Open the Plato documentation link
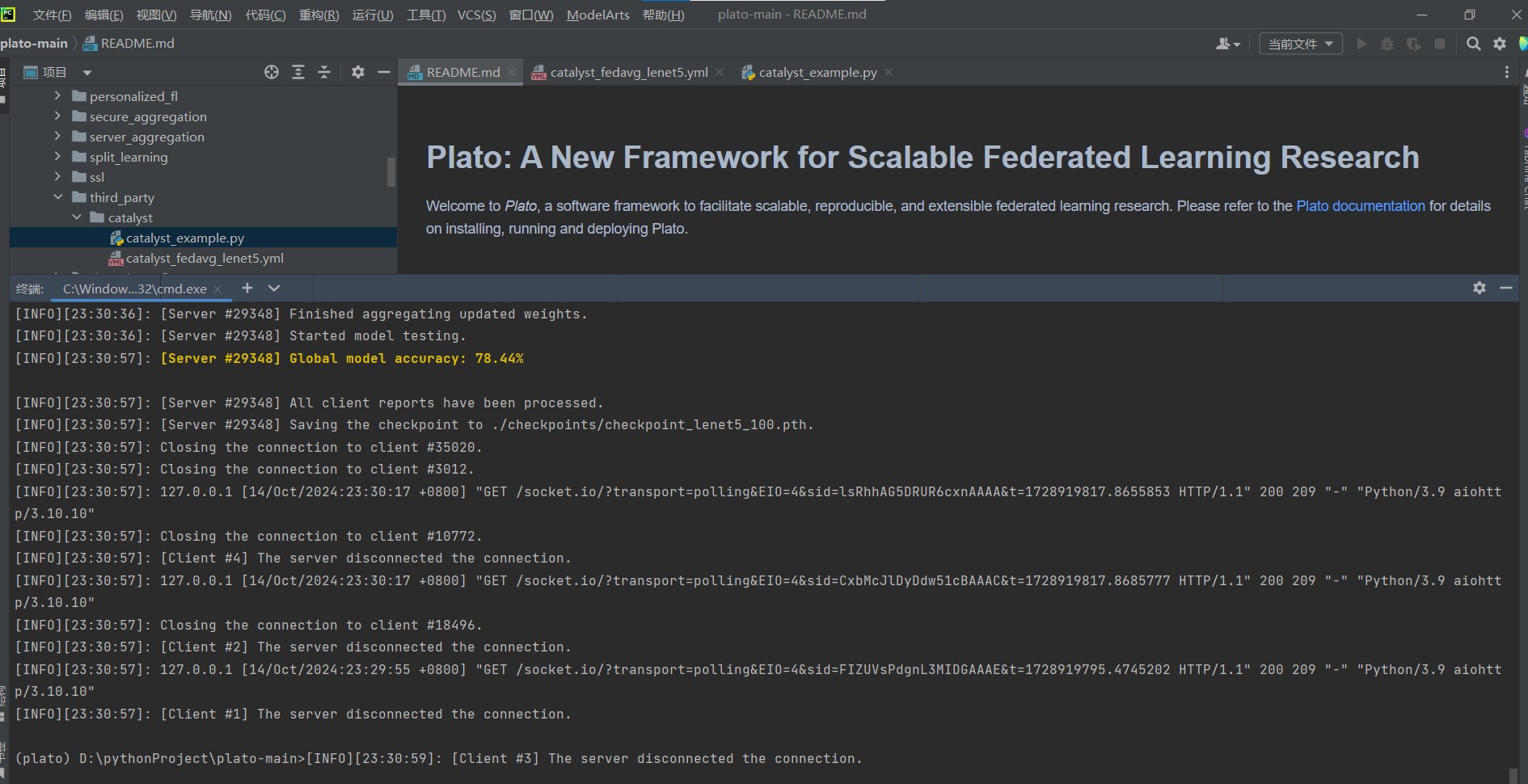Viewport: 1528px width, 784px height. (x=1360, y=206)
